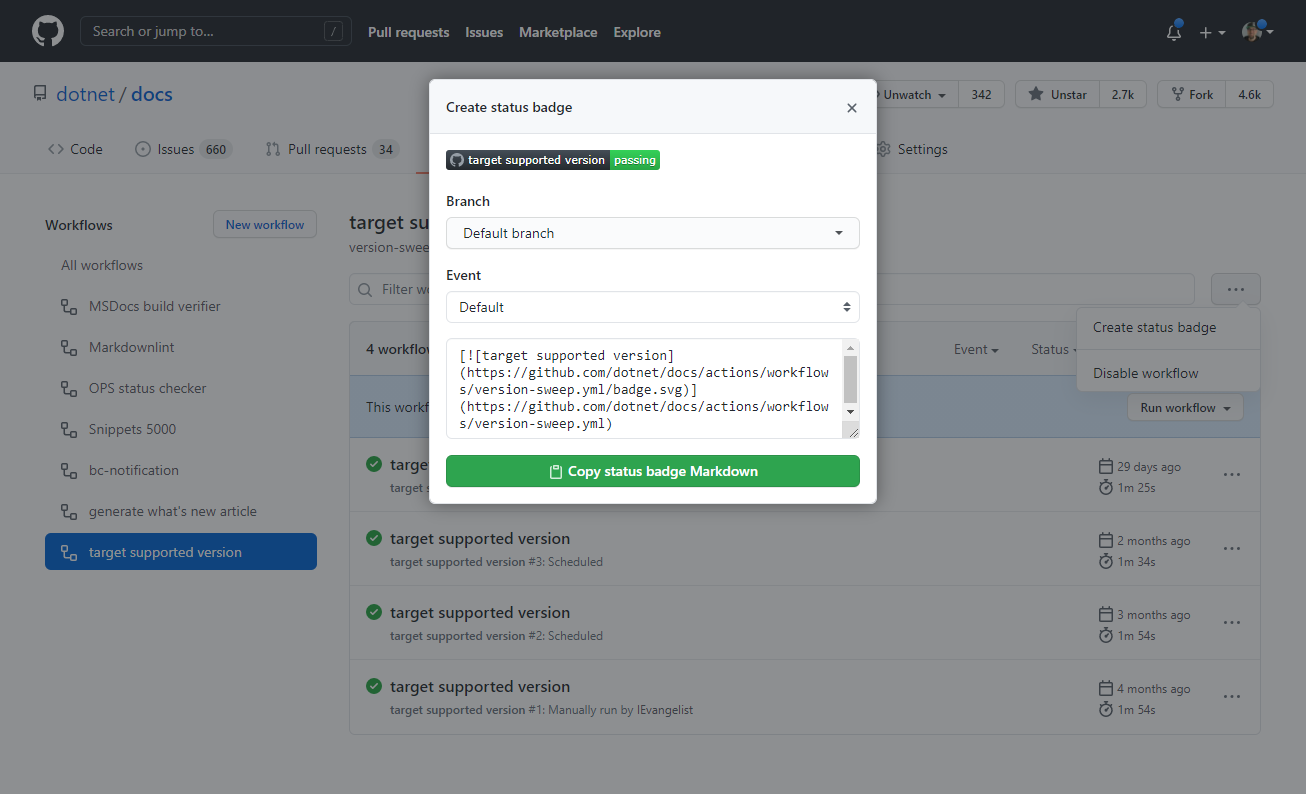The height and width of the screenshot is (794, 1306).
Task: Expand the Run workflow dropdown
Action: pyautogui.click(x=1184, y=407)
